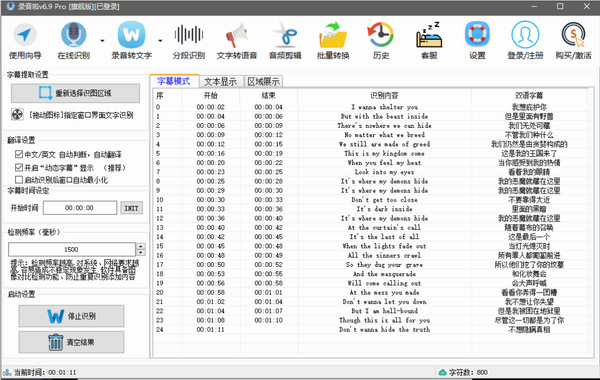
Task: Select row "Will come calling out"
Action: [x=370, y=283]
